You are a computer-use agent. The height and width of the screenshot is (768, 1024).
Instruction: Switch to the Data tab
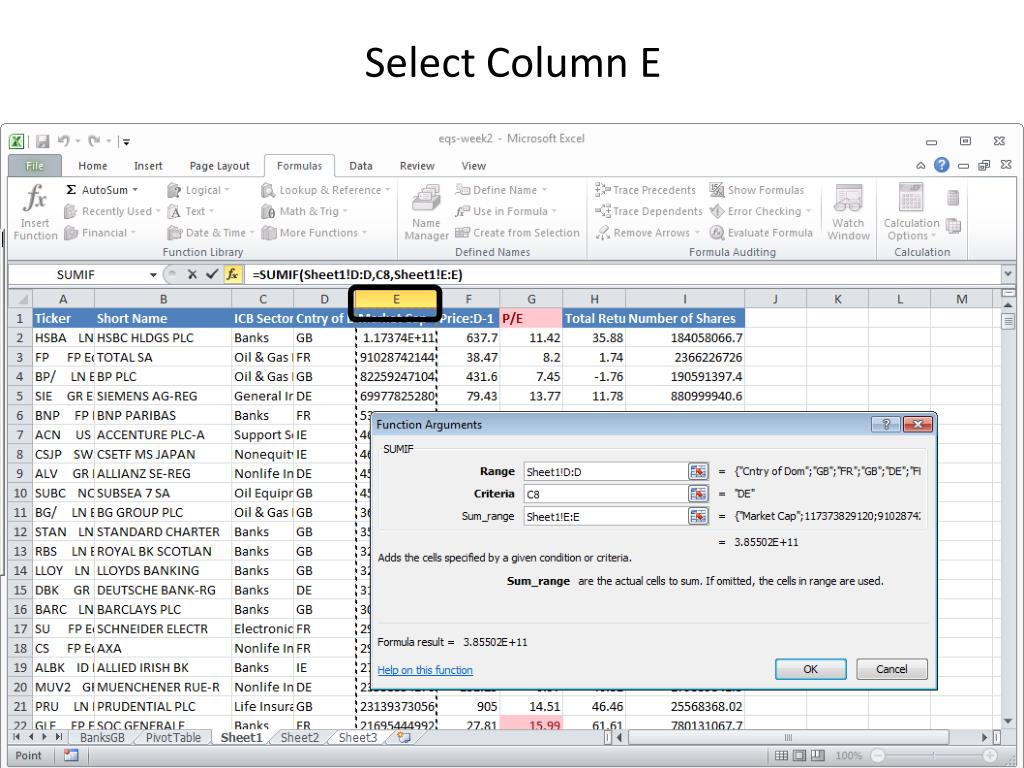[360, 166]
